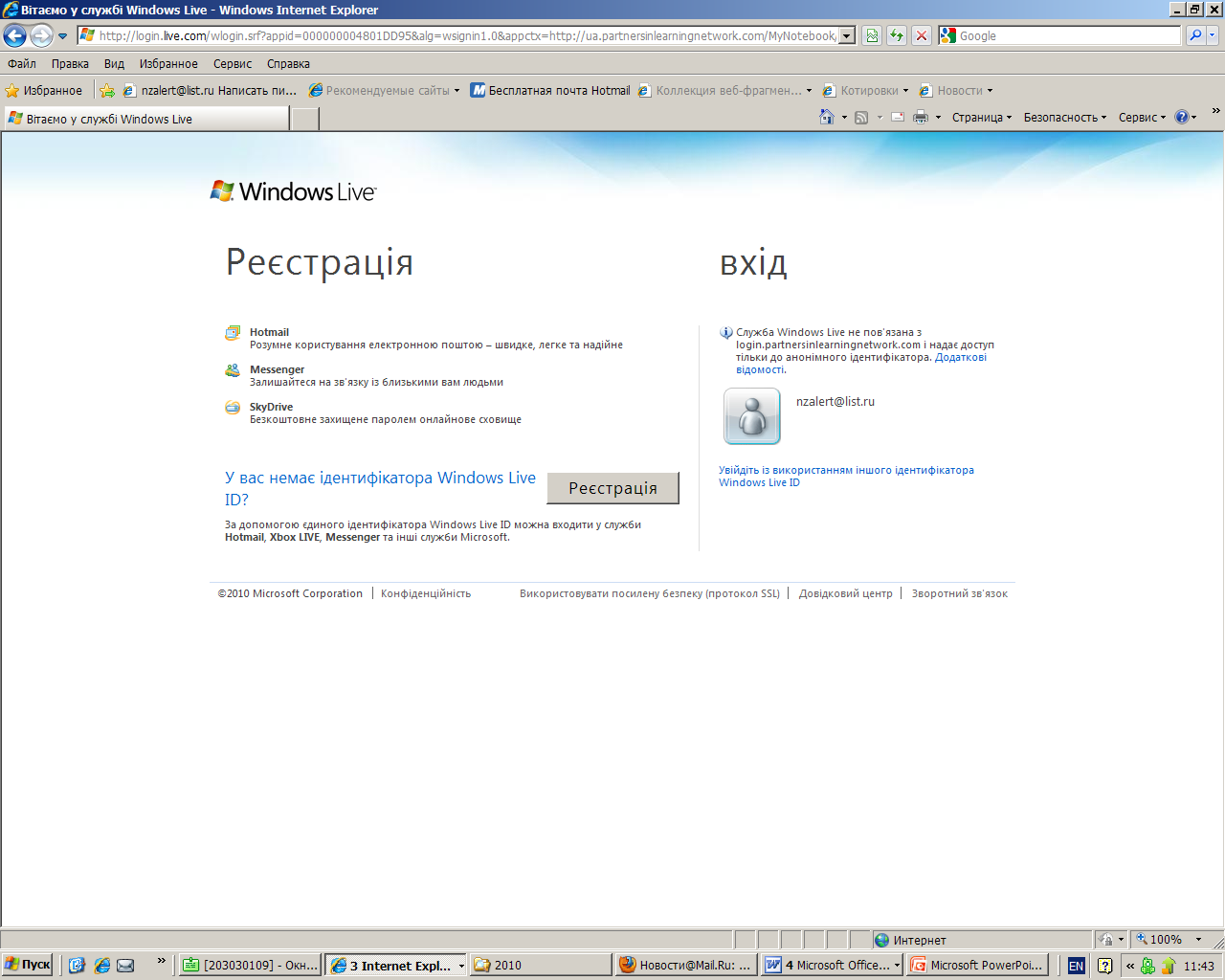The width and height of the screenshot is (1225, 980).
Task: Open the Довідковий центр link
Action: click(846, 593)
